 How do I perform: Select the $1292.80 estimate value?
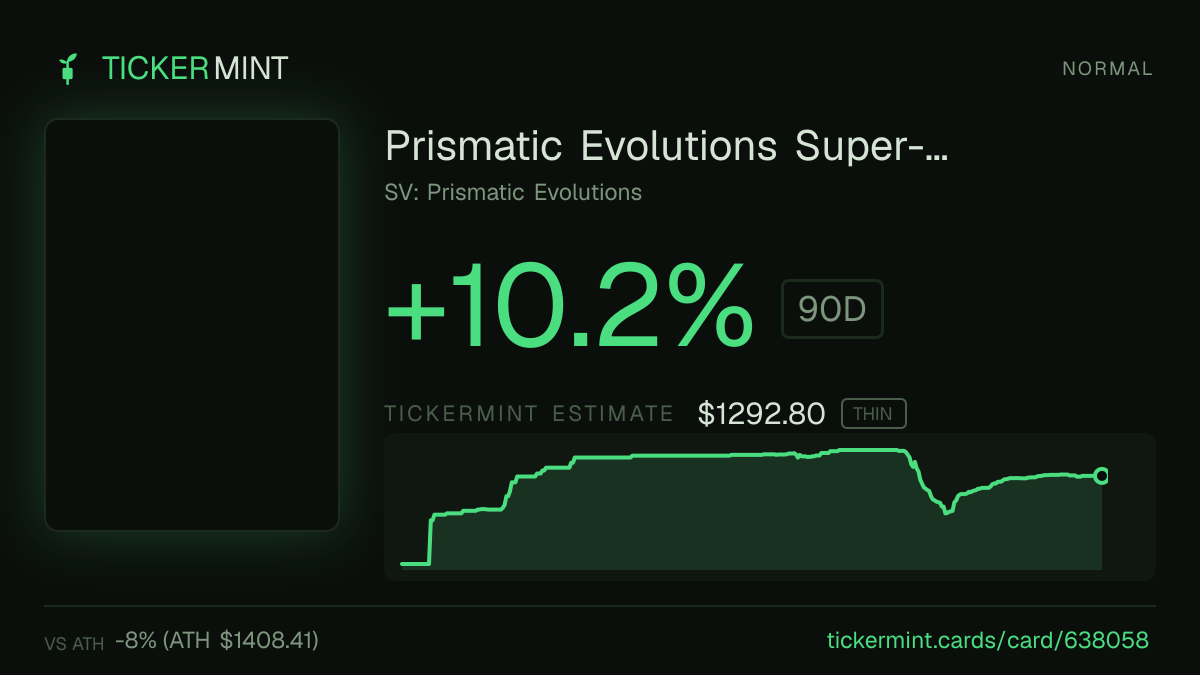(x=762, y=414)
